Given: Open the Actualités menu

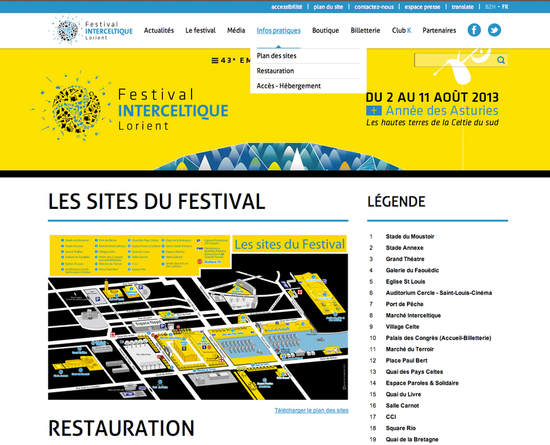Looking at the screenshot, I should (x=159, y=31).
